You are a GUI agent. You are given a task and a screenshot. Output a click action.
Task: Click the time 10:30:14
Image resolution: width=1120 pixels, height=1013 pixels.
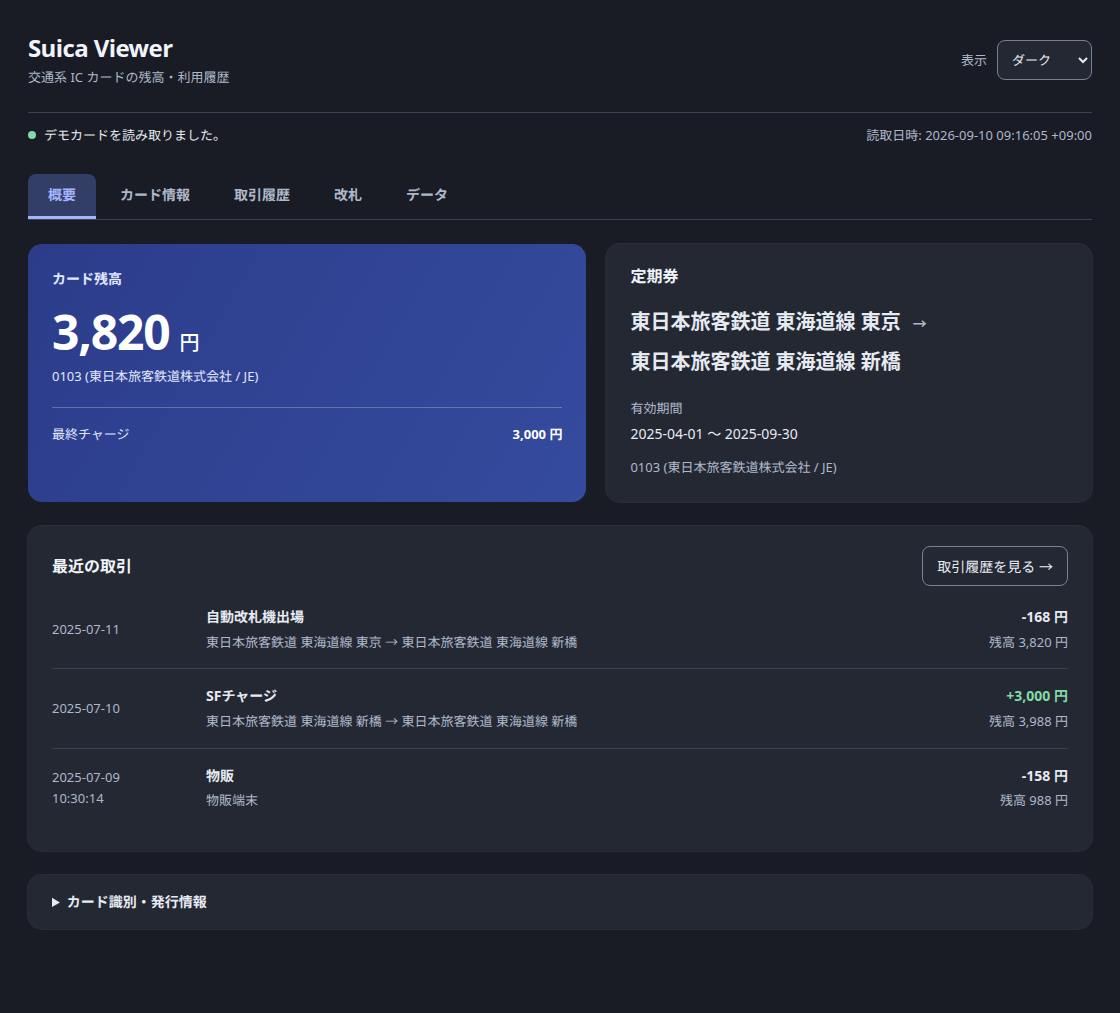point(78,799)
